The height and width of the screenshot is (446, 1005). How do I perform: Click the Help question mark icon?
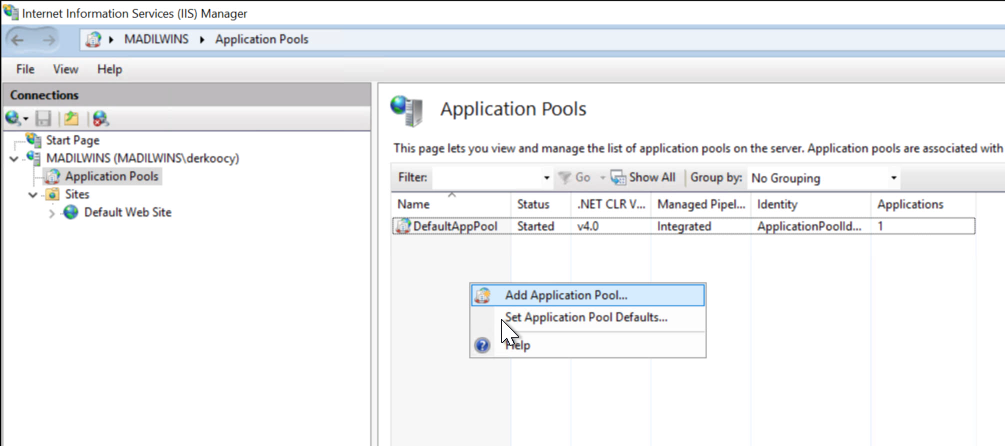point(482,346)
